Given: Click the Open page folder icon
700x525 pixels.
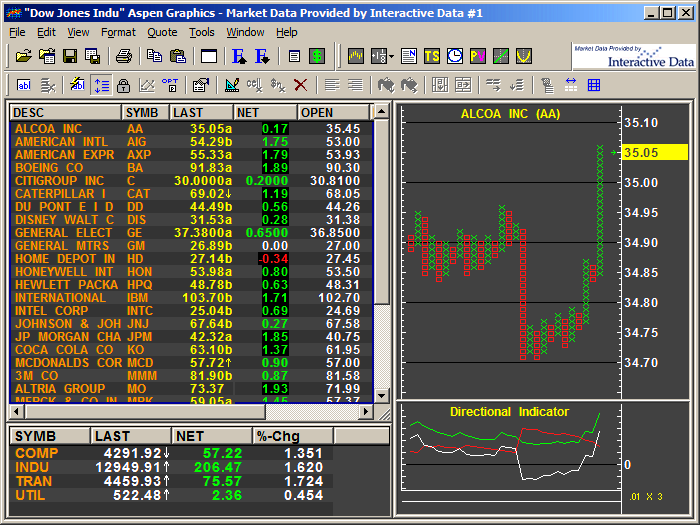Looking at the screenshot, I should (x=47, y=56).
